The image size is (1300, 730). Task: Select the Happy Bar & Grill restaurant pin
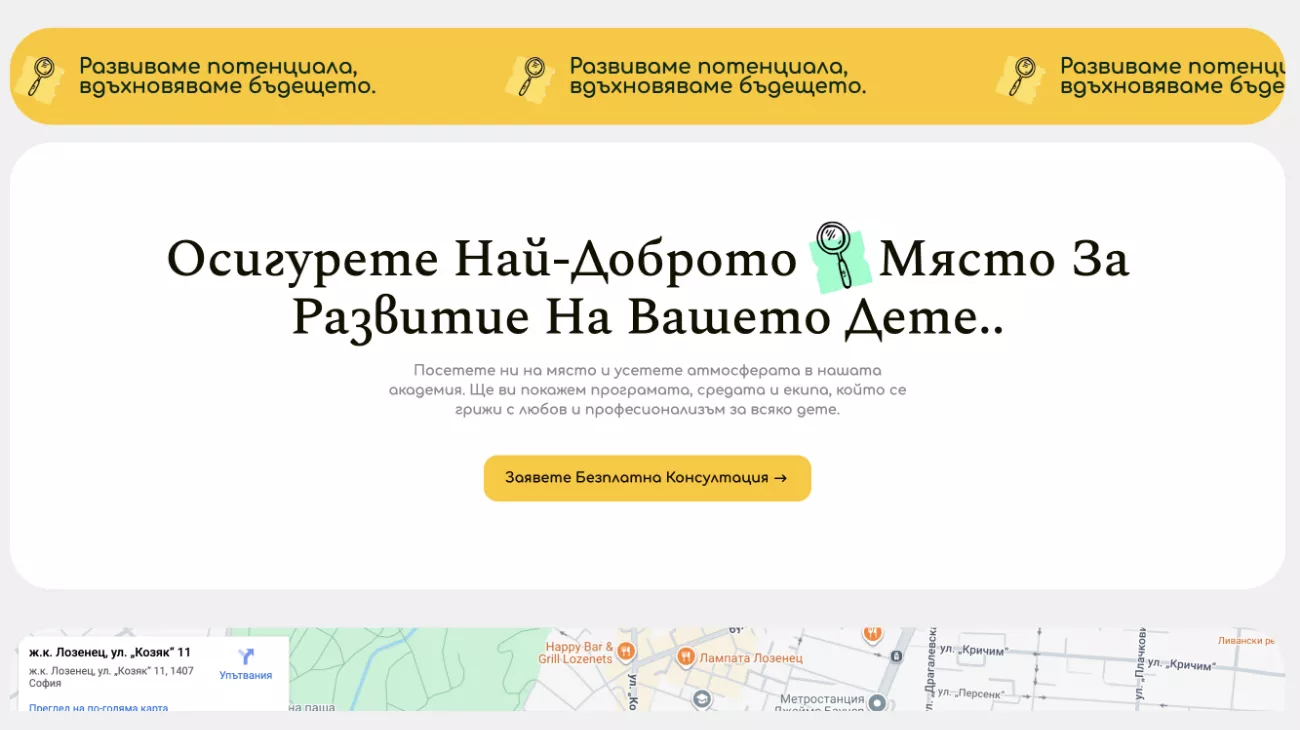(x=626, y=652)
